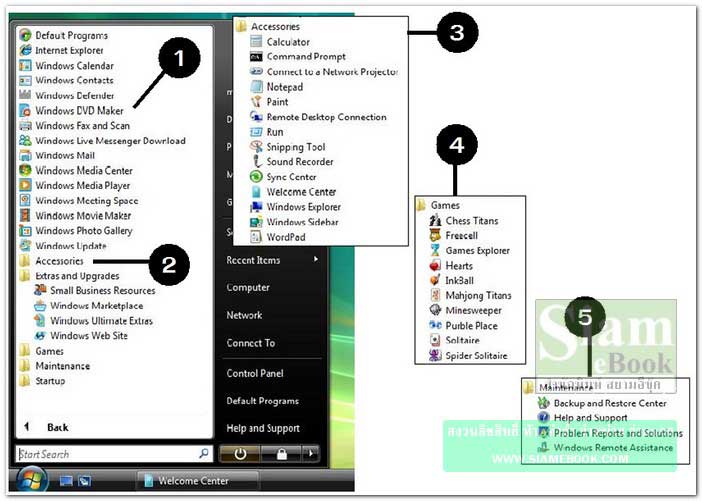Open Windows Marketplace

pyautogui.click(x=89, y=306)
